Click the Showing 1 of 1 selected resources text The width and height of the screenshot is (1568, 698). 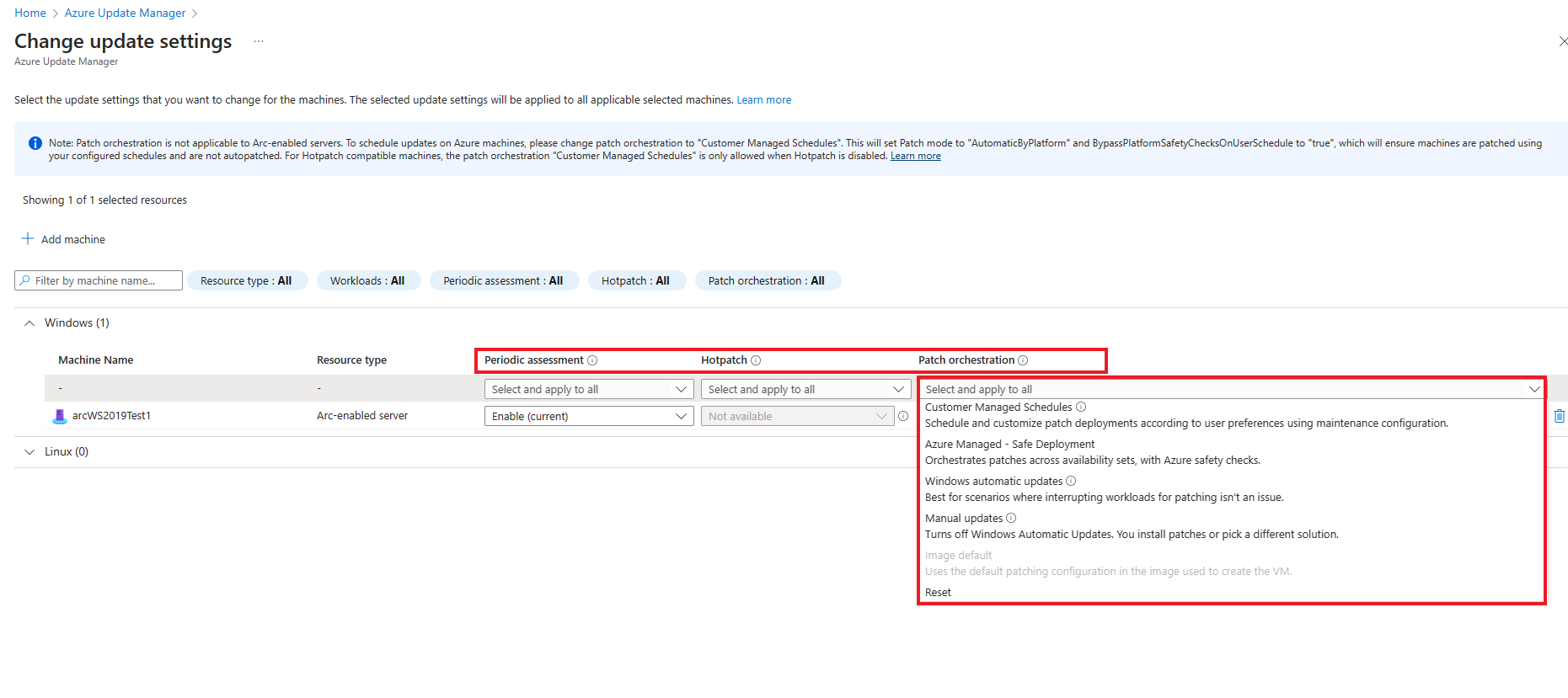[x=104, y=200]
